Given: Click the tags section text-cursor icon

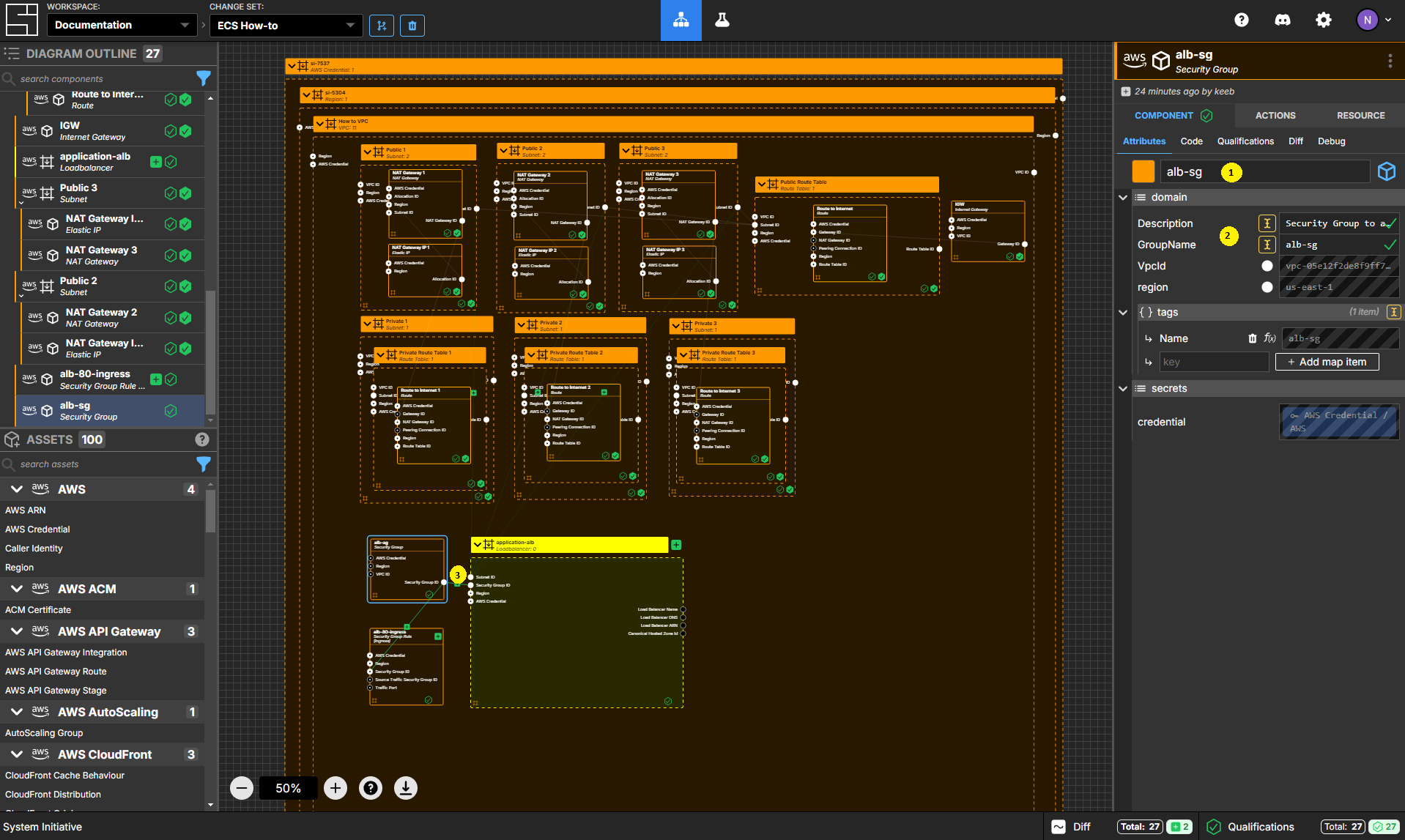Looking at the screenshot, I should point(1394,312).
